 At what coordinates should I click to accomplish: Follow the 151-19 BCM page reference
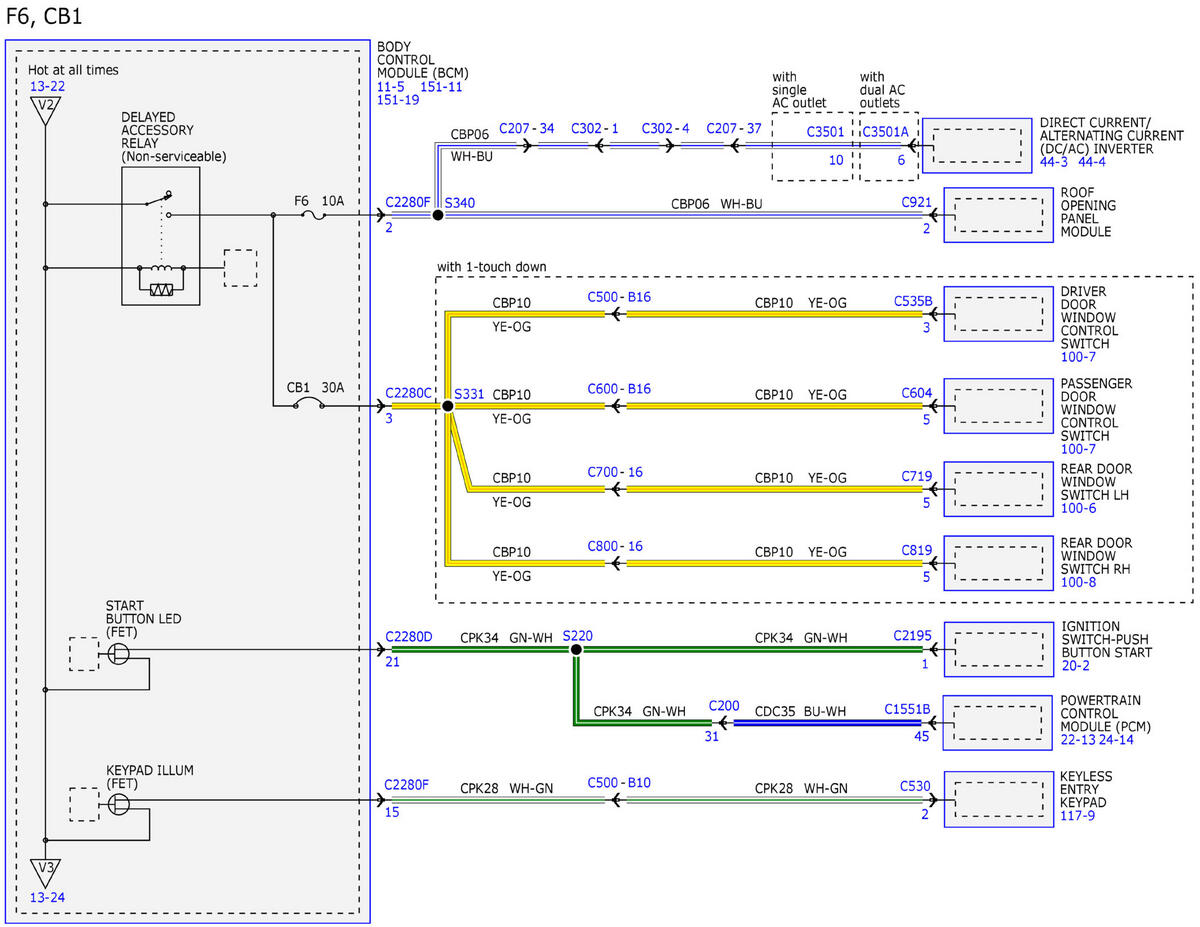click(x=398, y=100)
